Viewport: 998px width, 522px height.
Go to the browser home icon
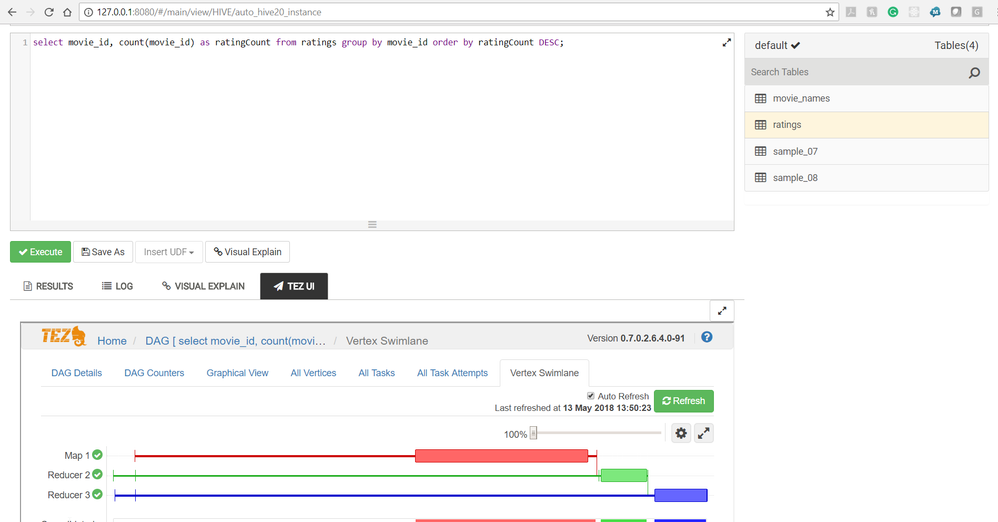pyautogui.click(x=67, y=12)
